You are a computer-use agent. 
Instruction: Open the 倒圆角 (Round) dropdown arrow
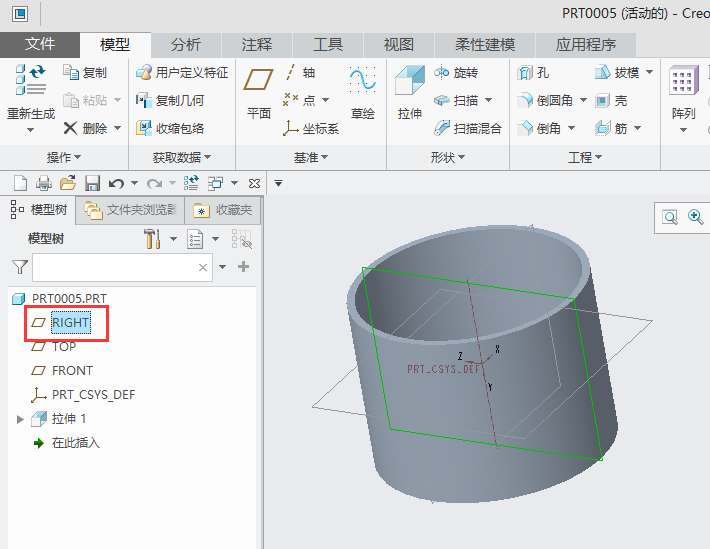pos(581,101)
